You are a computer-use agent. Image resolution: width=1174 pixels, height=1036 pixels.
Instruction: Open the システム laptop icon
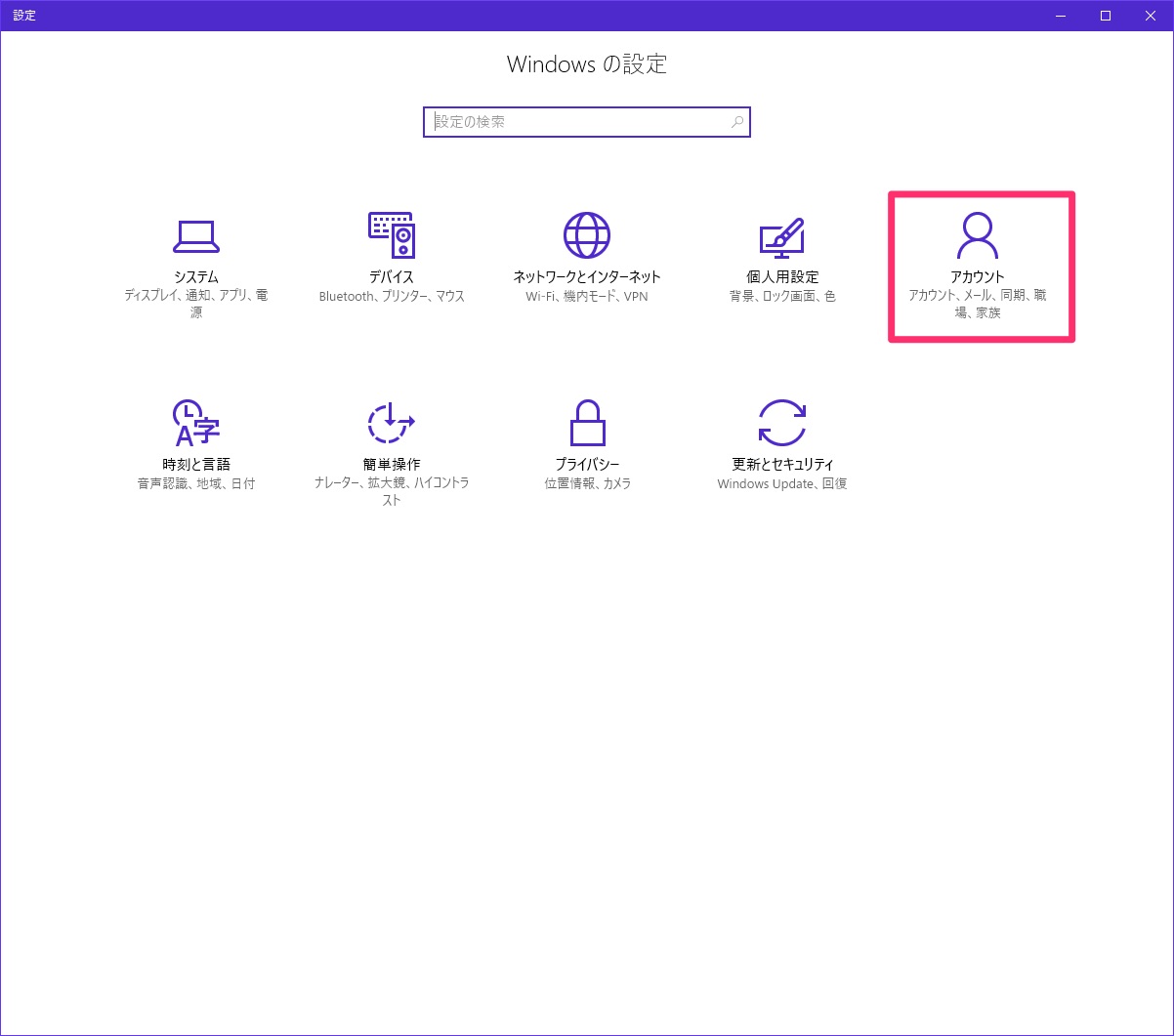(195, 234)
